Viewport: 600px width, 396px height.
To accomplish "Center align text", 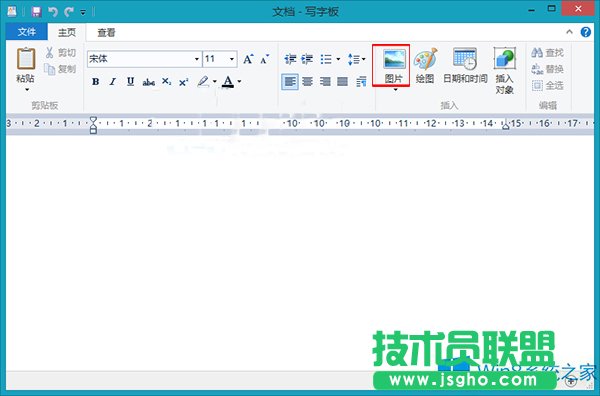I will point(307,81).
